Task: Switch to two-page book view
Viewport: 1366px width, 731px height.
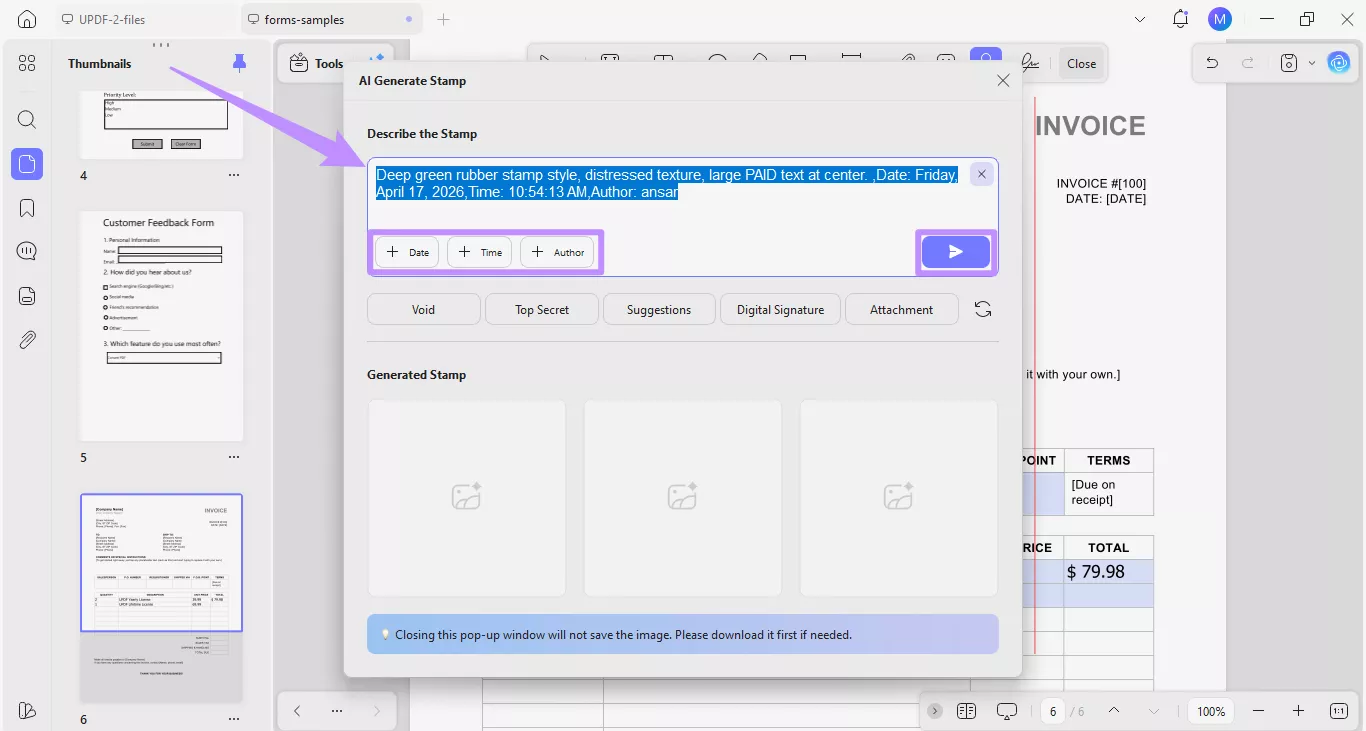Action: click(x=966, y=710)
